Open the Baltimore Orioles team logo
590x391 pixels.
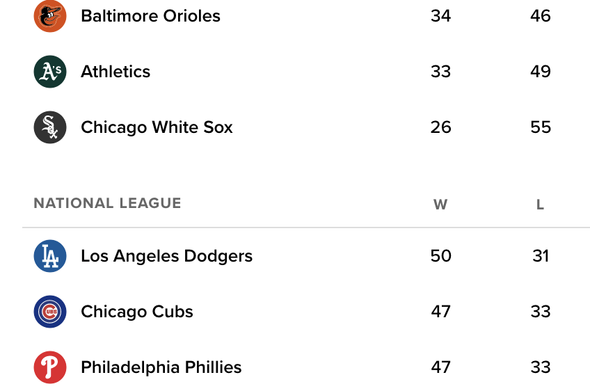(50, 16)
